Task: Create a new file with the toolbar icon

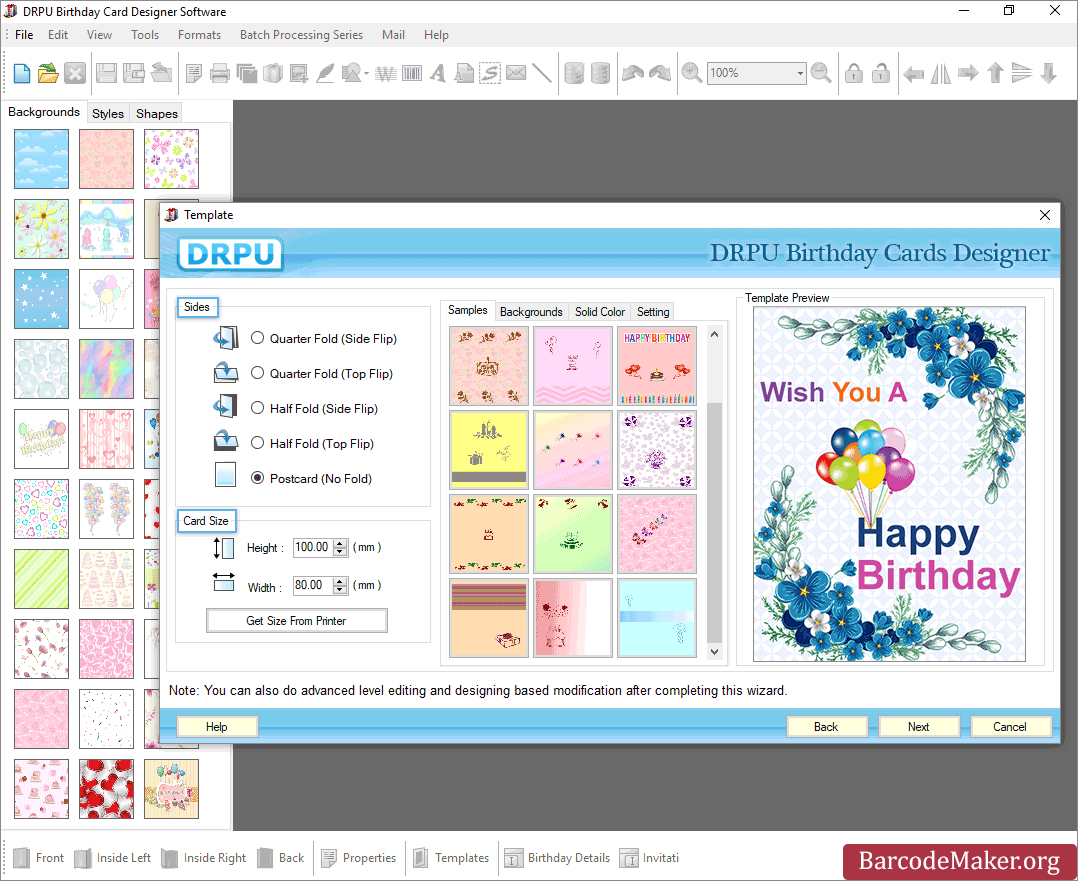Action: 21,73
